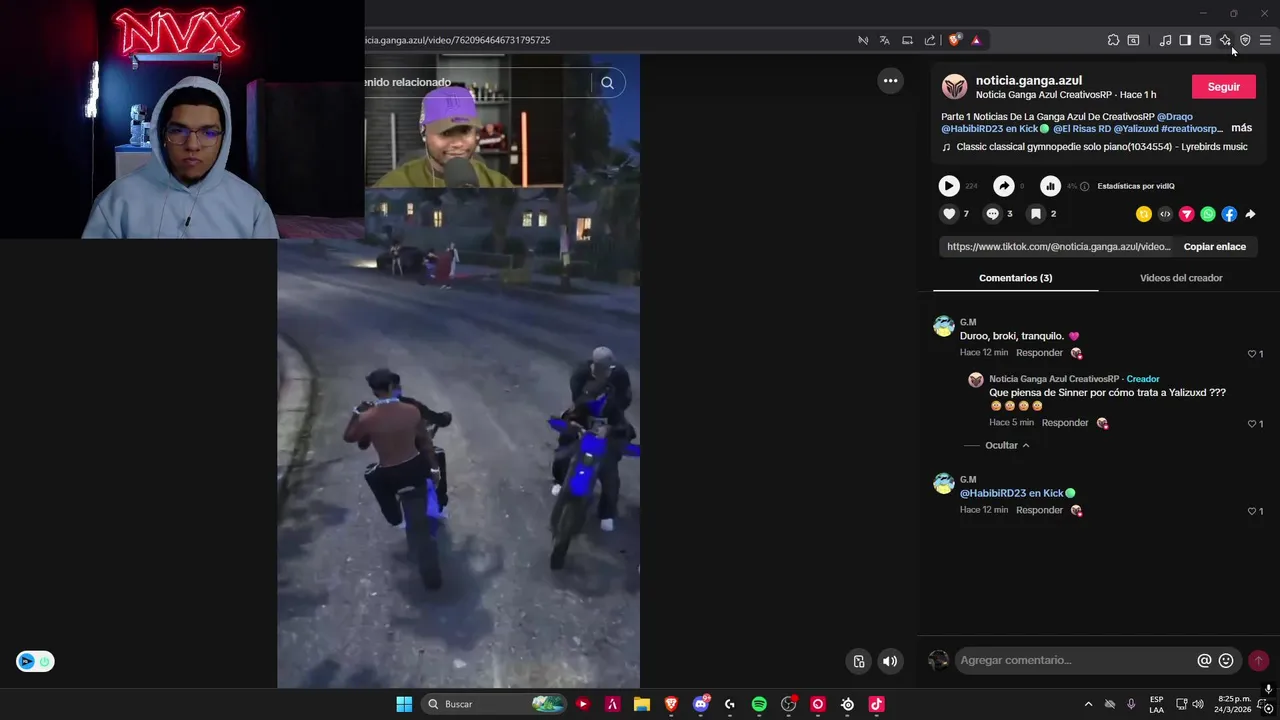This screenshot has height=720, width=1280.
Task: Collapse replies with Ocultar
Action: pyautogui.click(x=1007, y=445)
